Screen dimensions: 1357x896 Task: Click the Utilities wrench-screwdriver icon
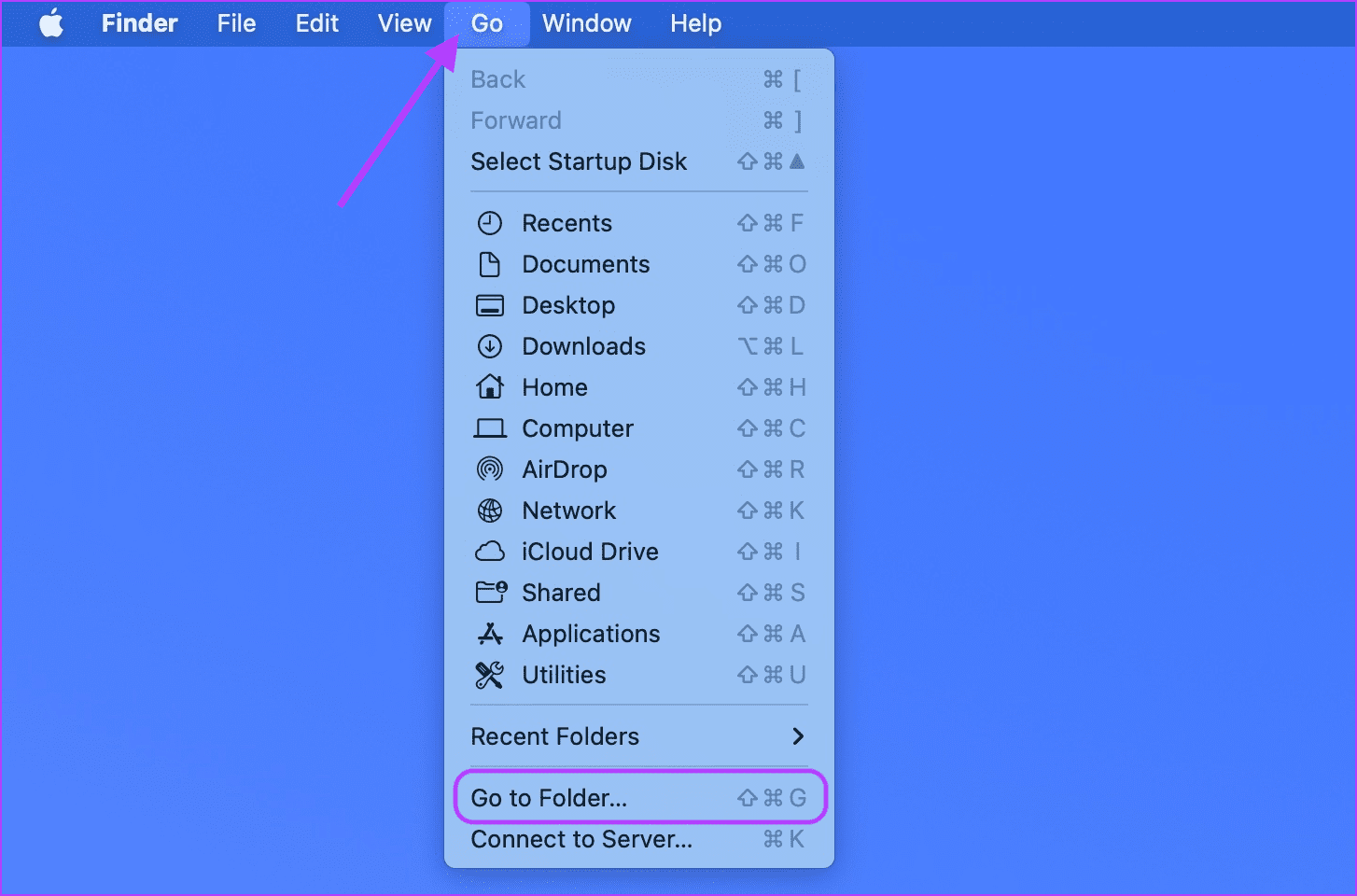(490, 675)
